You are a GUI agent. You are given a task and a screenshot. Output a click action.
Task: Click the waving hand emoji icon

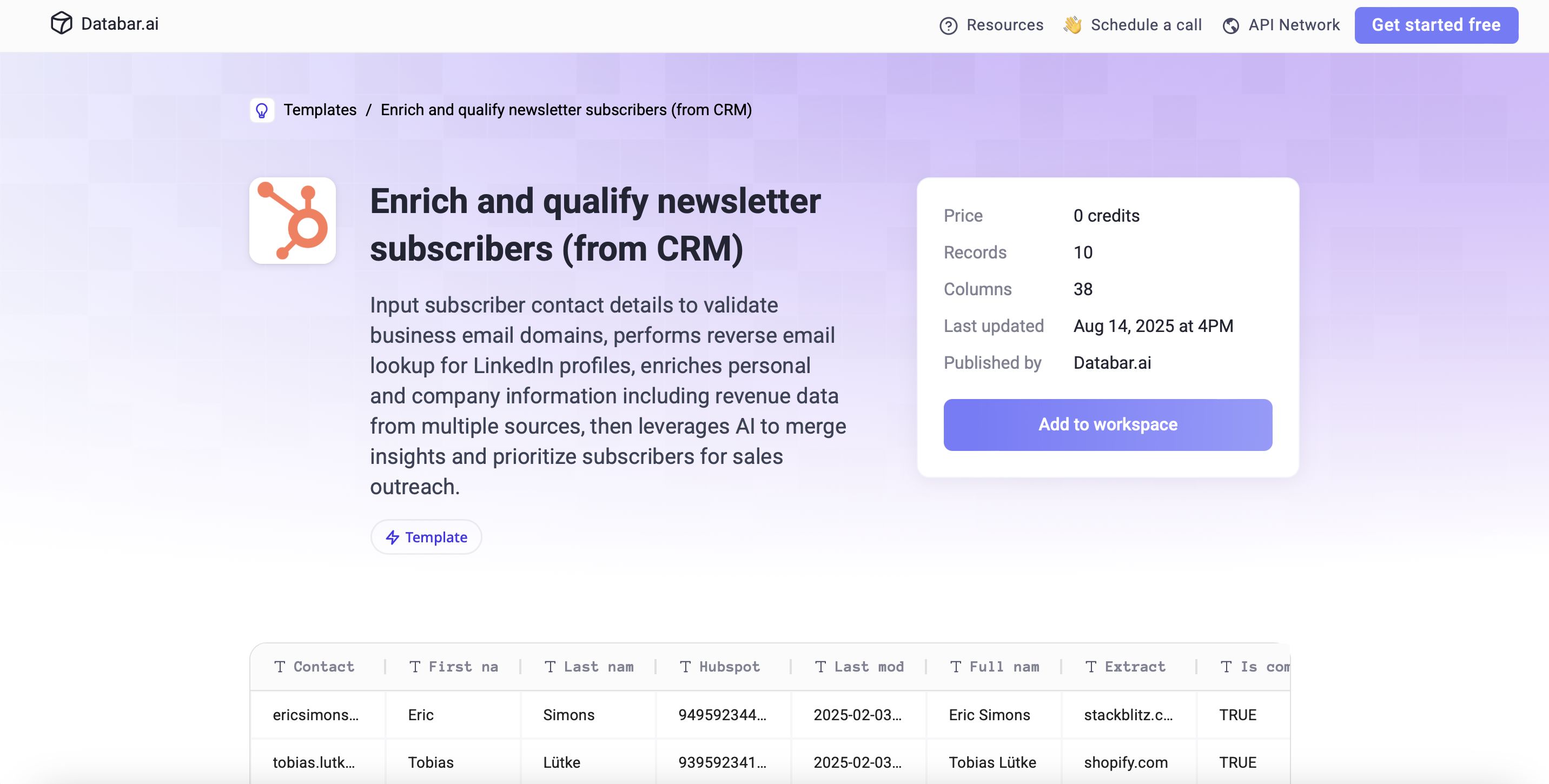(1072, 25)
